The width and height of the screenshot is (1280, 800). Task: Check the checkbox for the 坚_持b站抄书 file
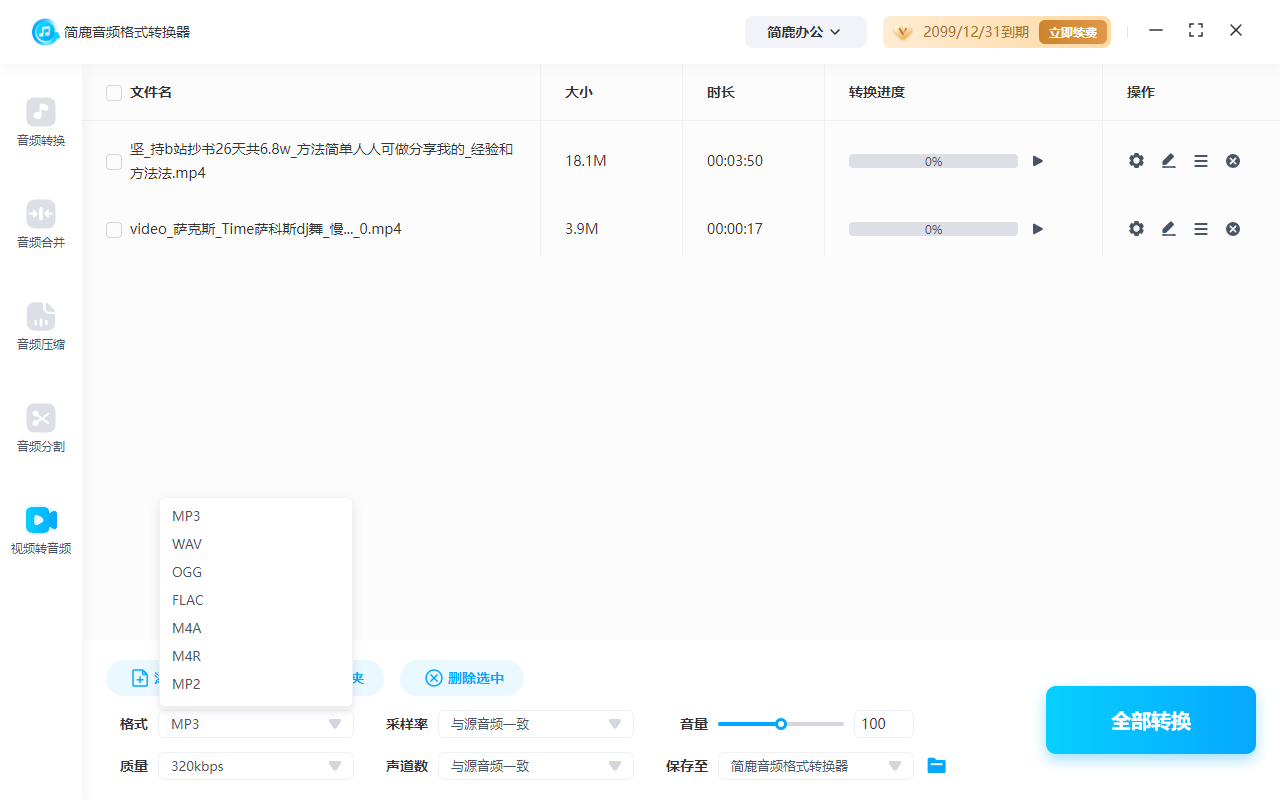pos(113,161)
